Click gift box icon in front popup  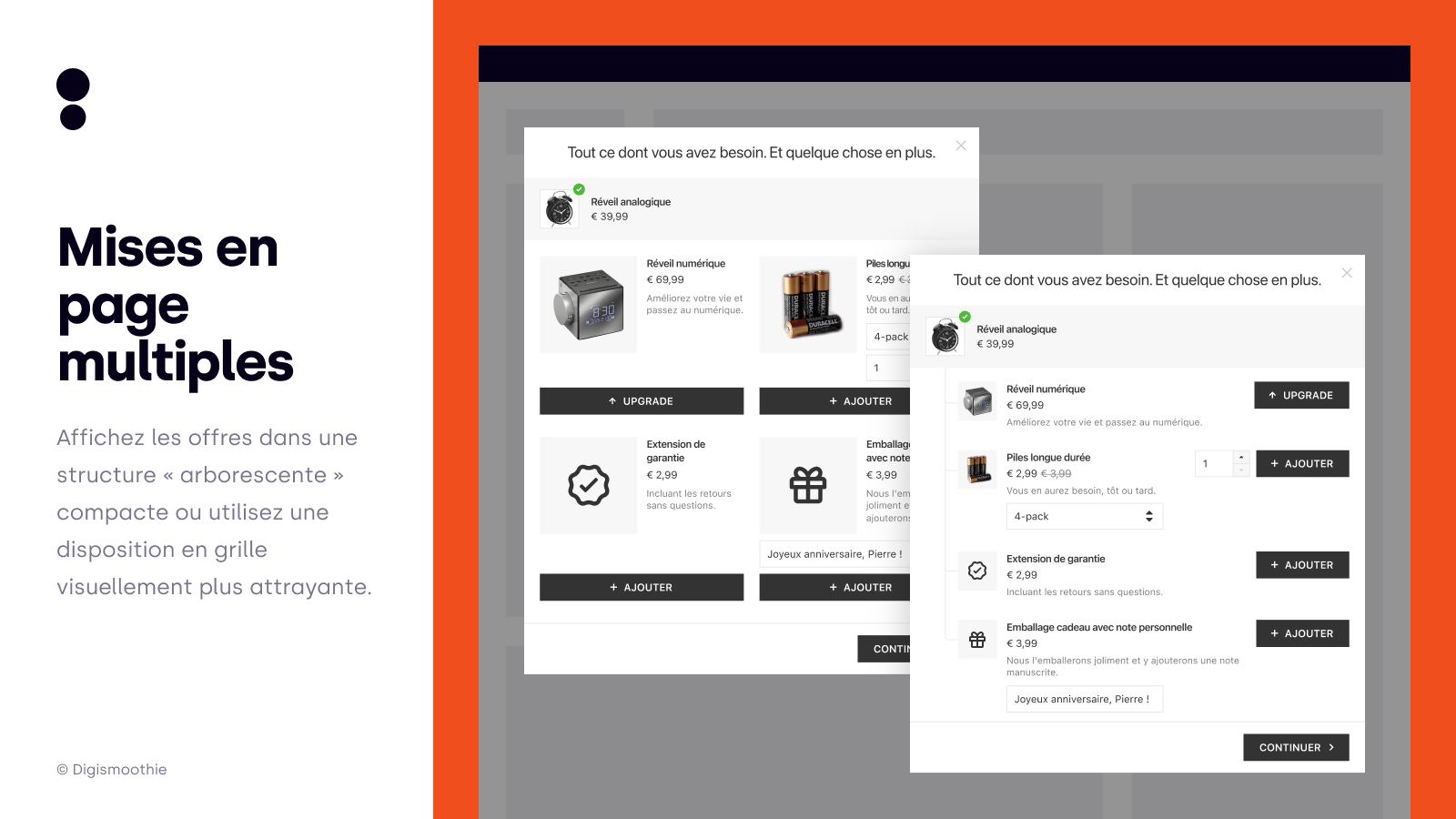pos(977,640)
